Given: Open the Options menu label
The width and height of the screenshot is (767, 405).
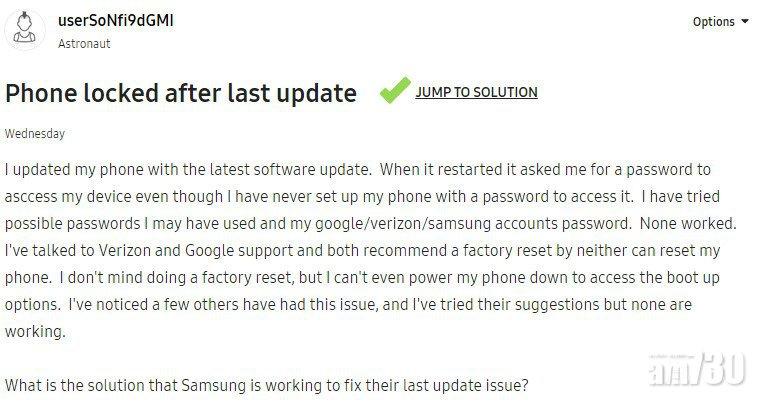Looking at the screenshot, I should [x=713, y=22].
